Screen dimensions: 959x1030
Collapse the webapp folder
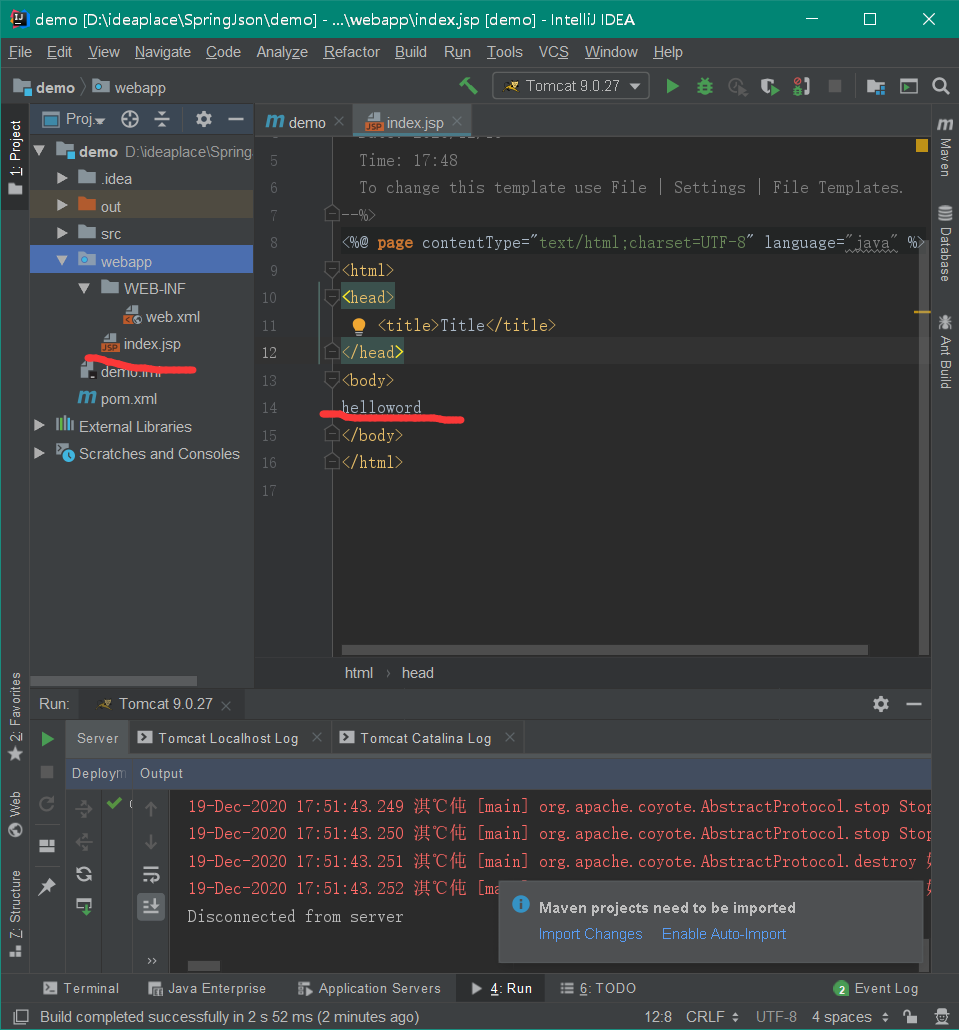point(62,261)
